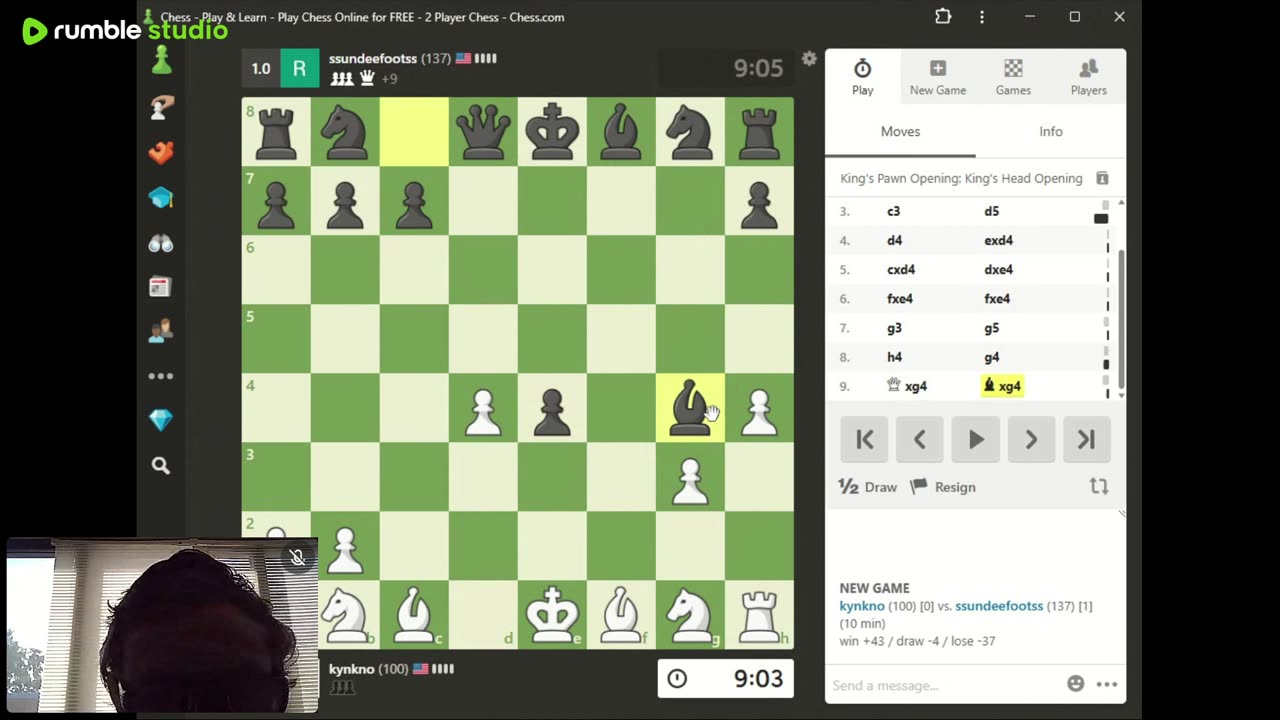Open the Learn lessons sidebar icon
This screenshot has height=720, width=1280.
tap(161, 197)
